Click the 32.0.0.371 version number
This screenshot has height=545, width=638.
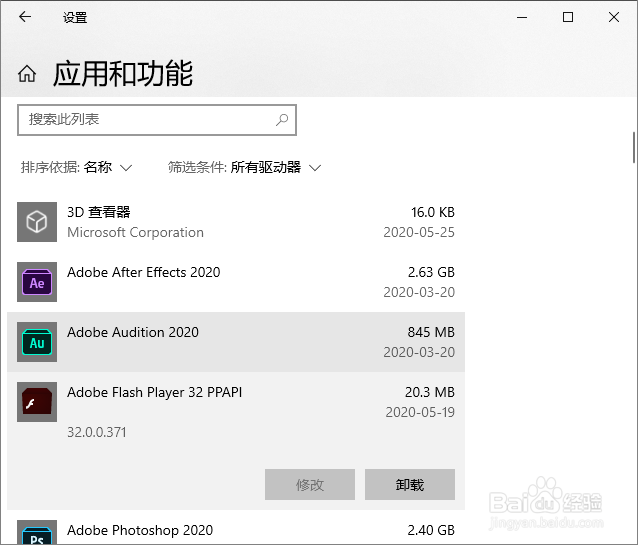point(97,432)
